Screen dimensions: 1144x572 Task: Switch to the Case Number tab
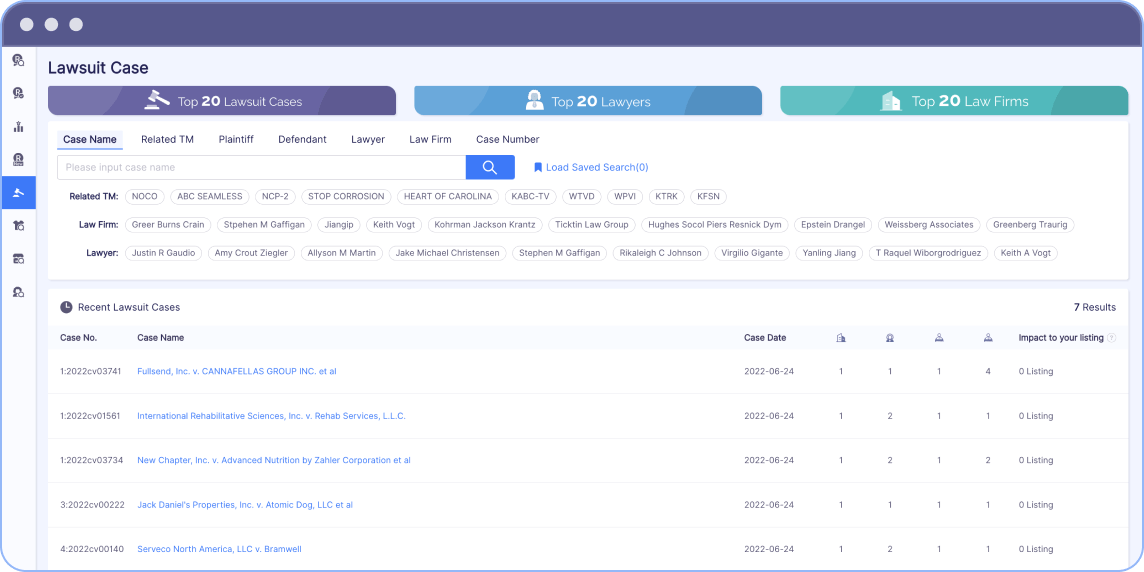click(x=507, y=140)
